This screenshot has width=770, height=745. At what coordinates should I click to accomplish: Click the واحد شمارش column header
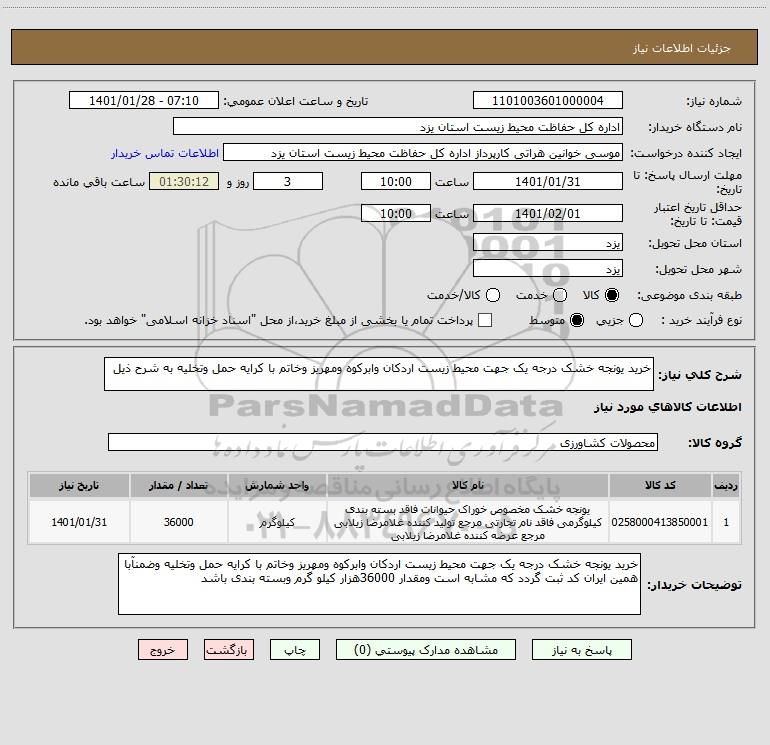[277, 485]
